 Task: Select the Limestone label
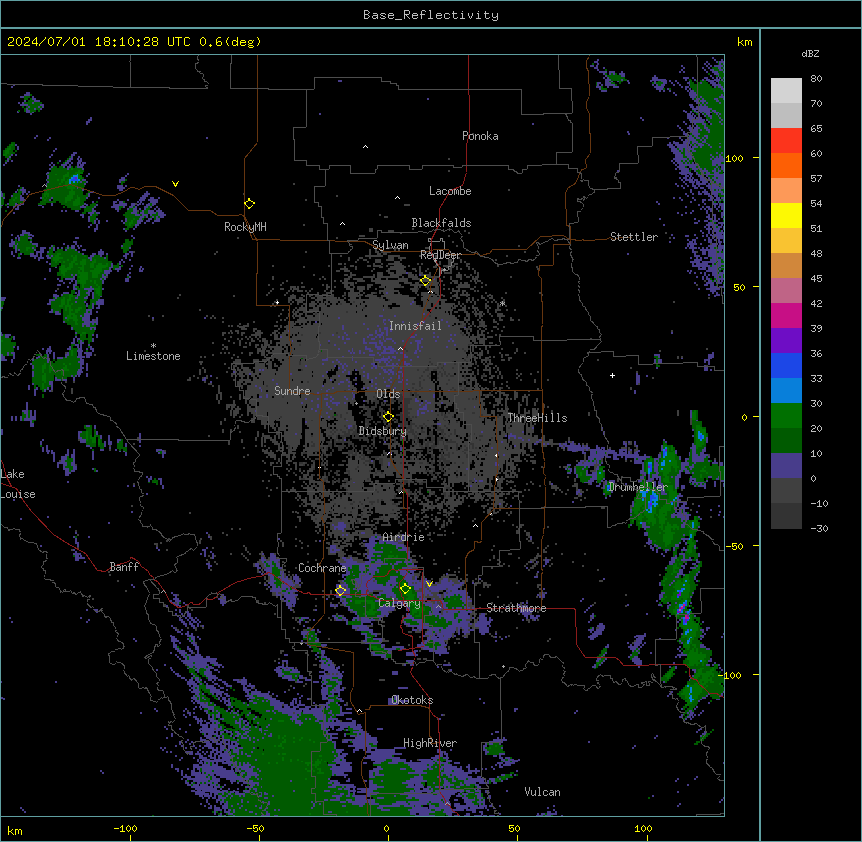pos(153,356)
